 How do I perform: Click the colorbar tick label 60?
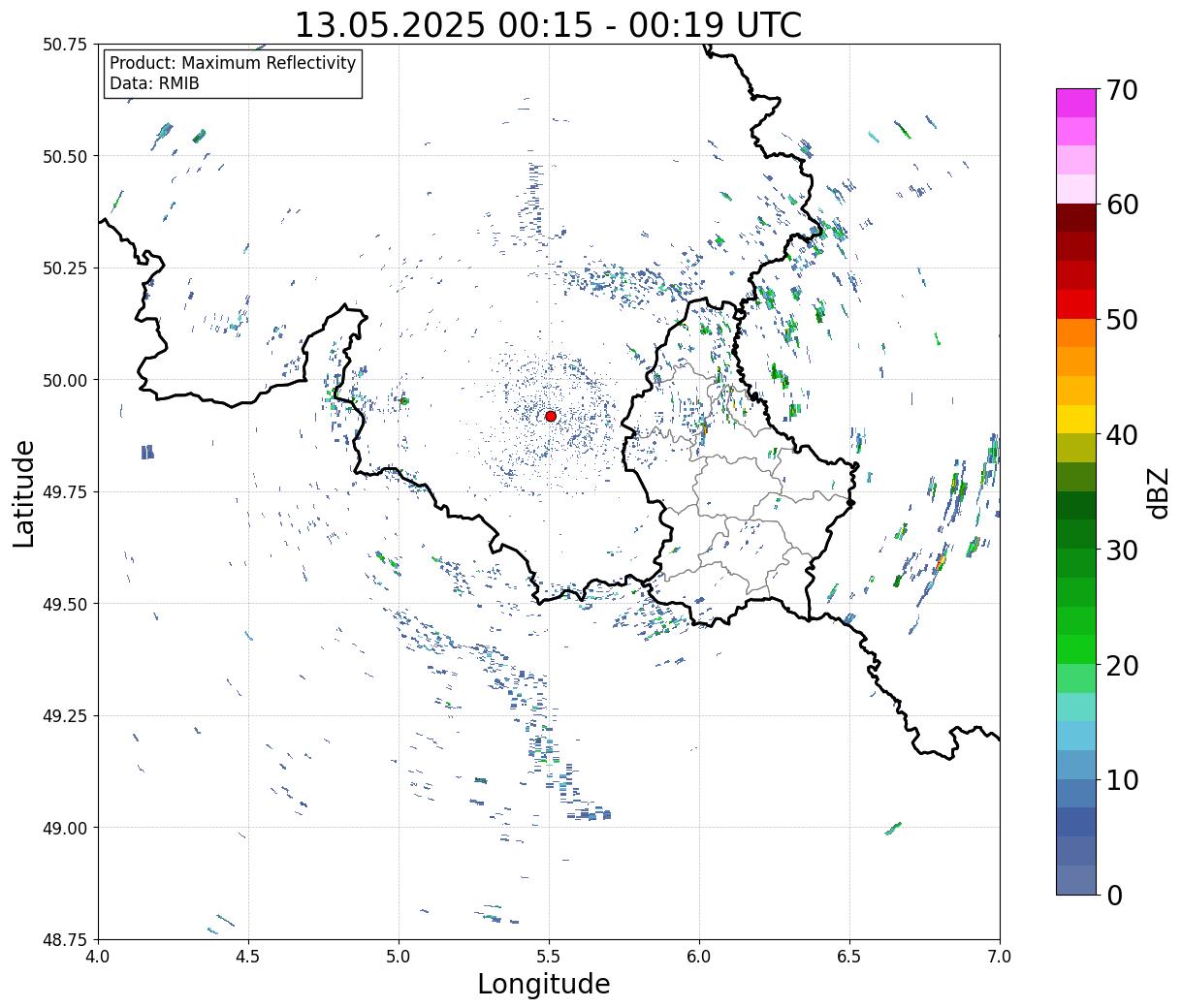1122,205
